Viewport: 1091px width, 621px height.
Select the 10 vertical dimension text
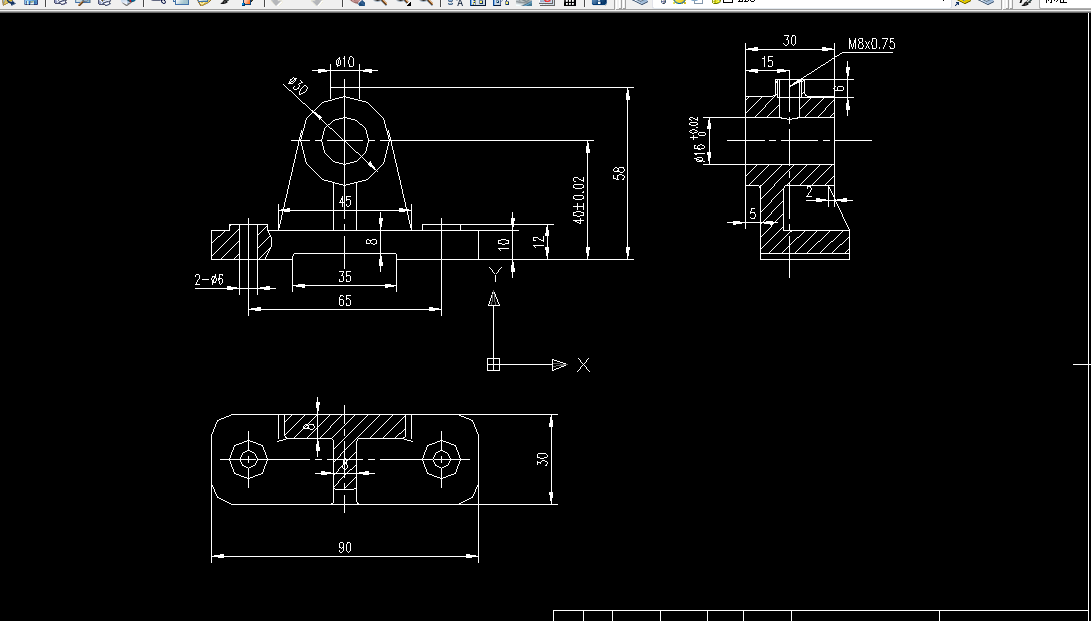pos(504,244)
